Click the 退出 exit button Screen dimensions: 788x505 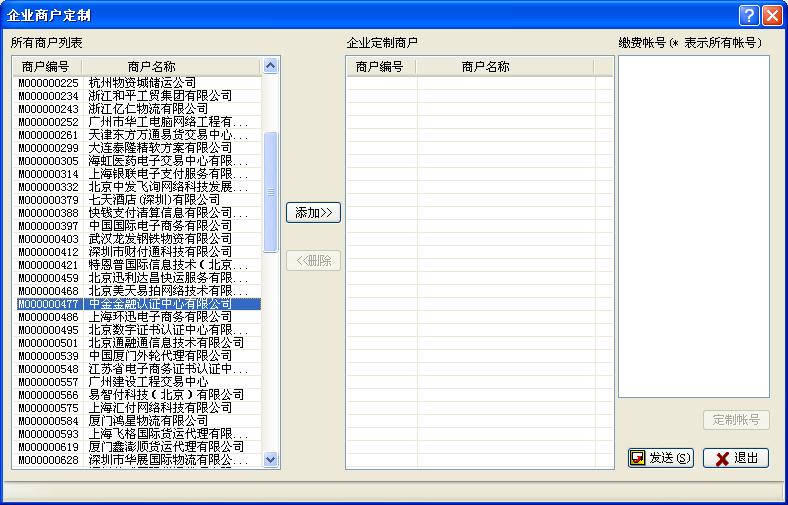(x=736, y=458)
